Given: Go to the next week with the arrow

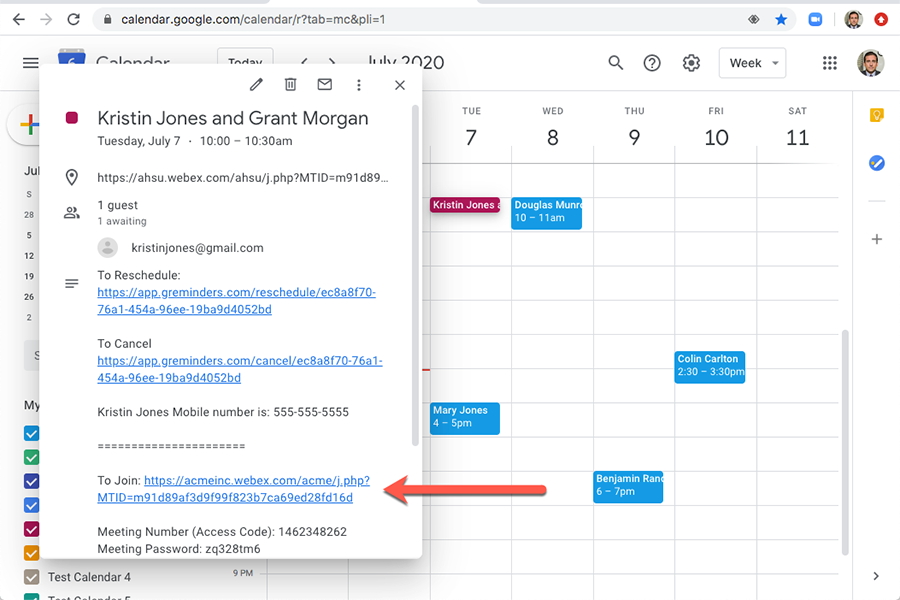Looking at the screenshot, I should 332,62.
